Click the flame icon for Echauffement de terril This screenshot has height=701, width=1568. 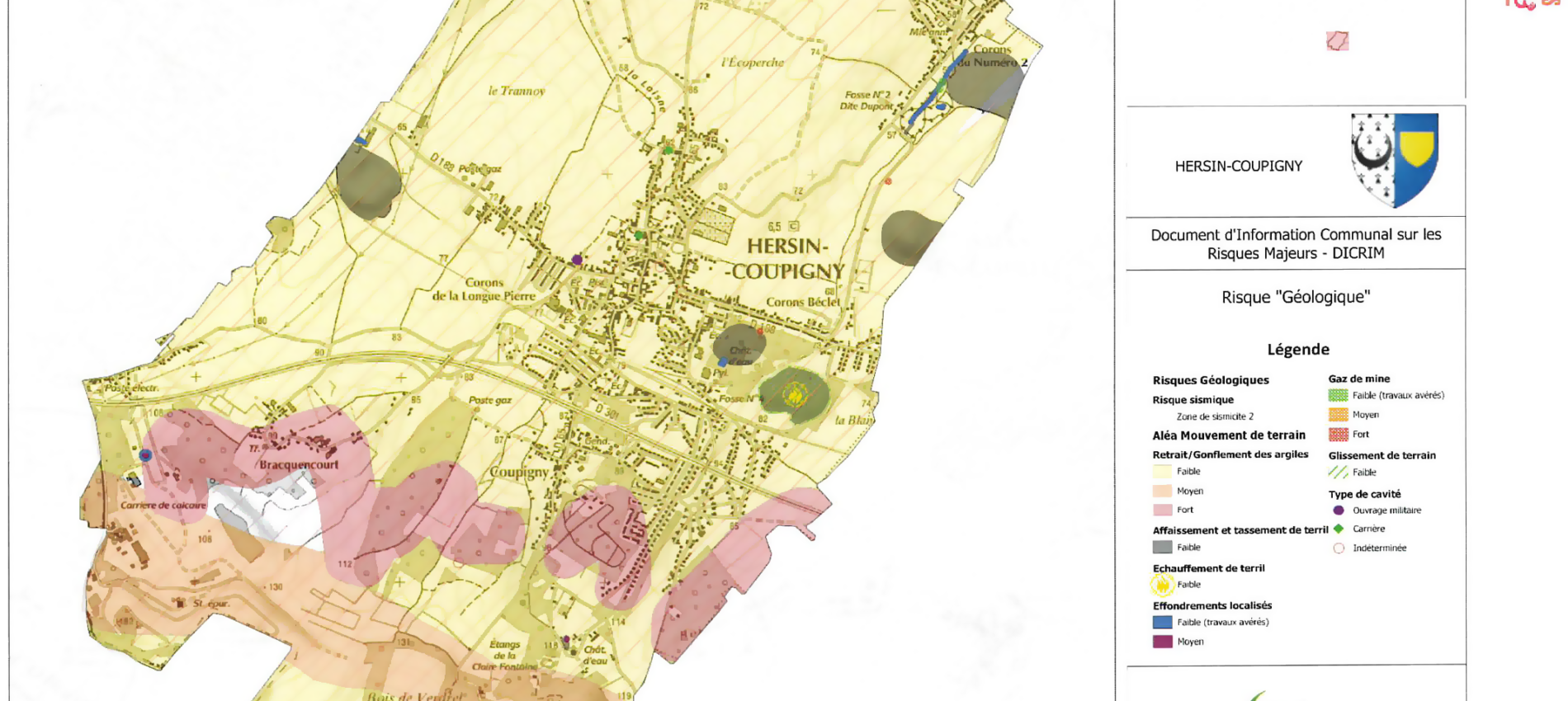tap(1162, 585)
